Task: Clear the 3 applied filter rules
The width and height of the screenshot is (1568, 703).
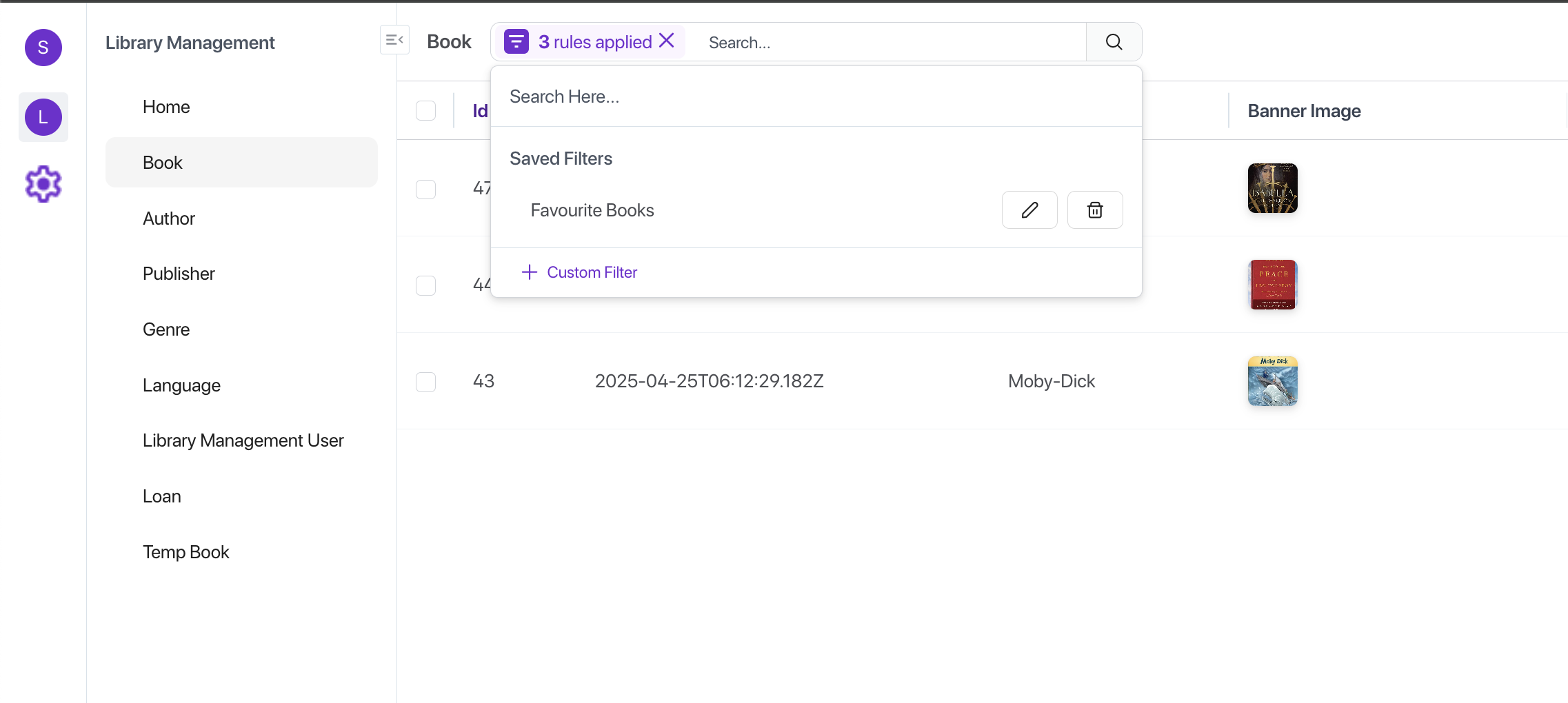Action: point(667,41)
